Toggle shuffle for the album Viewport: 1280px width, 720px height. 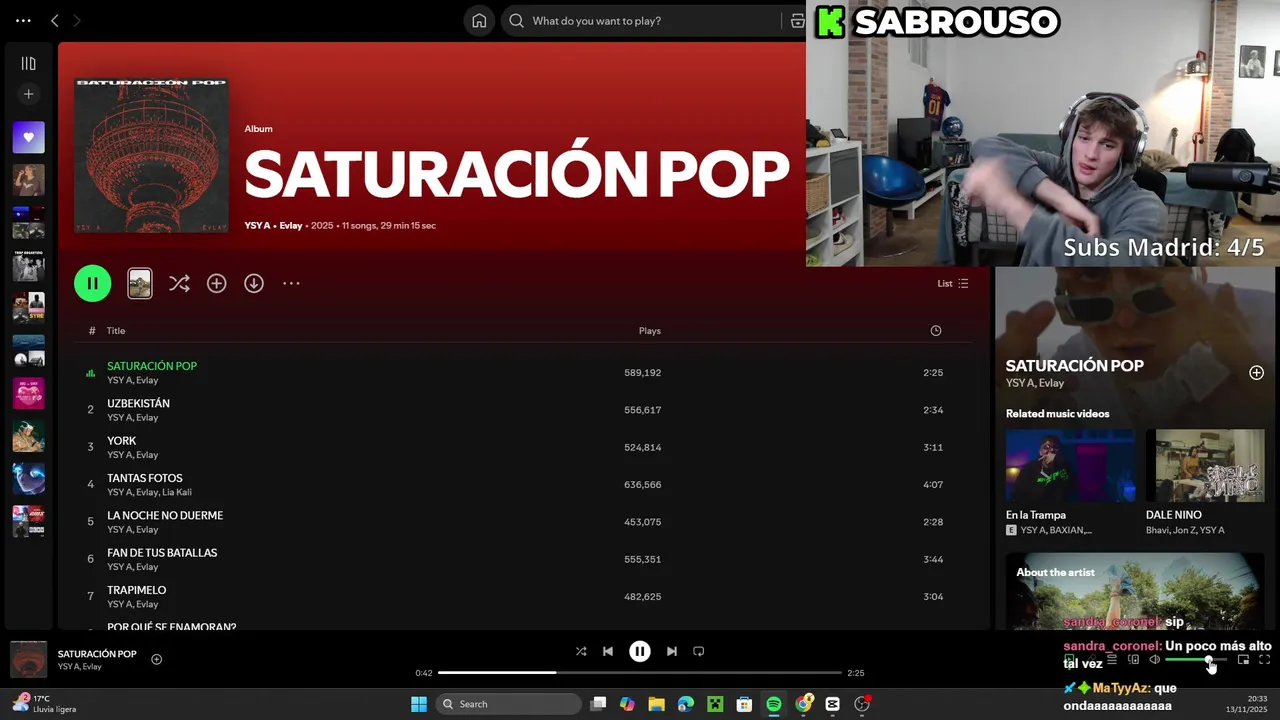[179, 283]
